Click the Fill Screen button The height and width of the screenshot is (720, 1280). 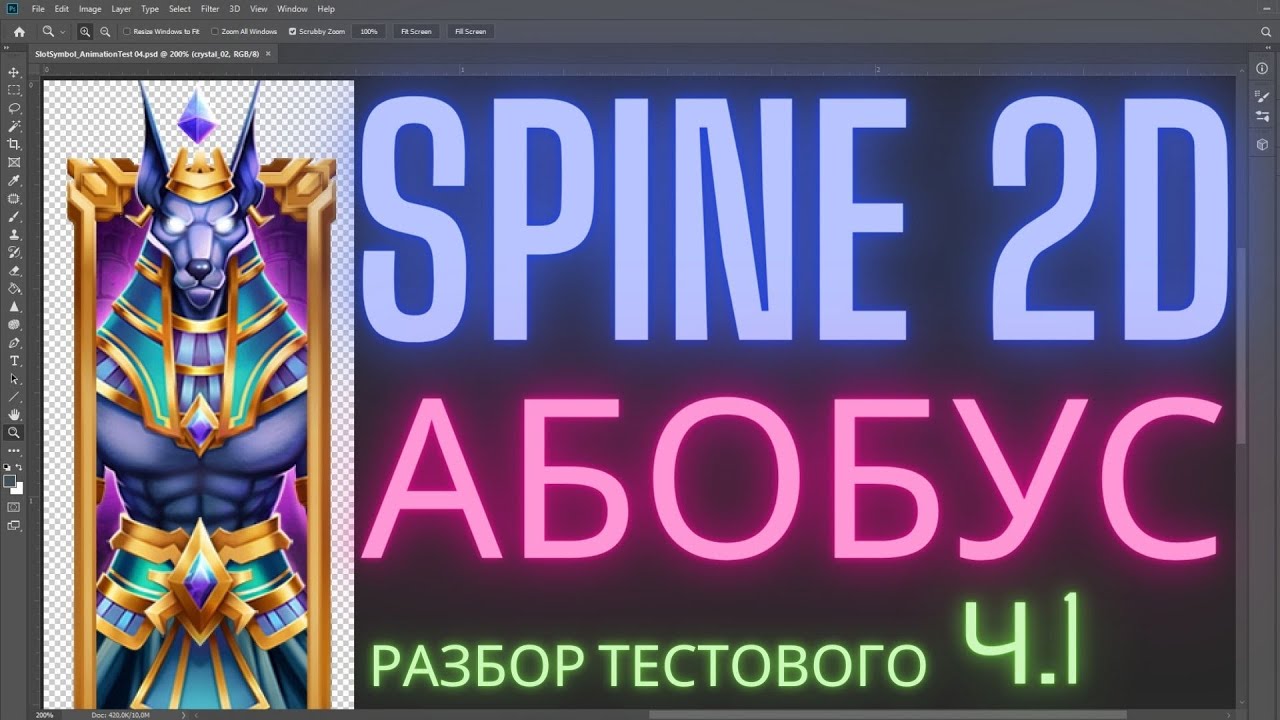pos(470,32)
